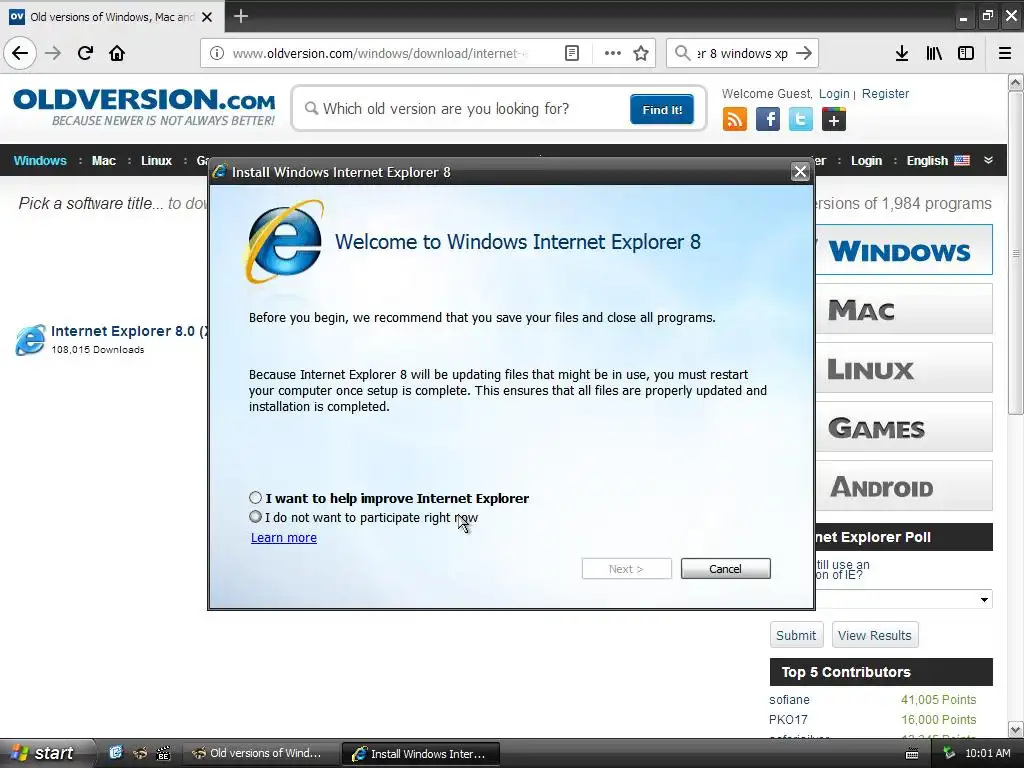The height and width of the screenshot is (768, 1024).
Task: Click the Login link beside Welcome Guest
Action: point(834,93)
